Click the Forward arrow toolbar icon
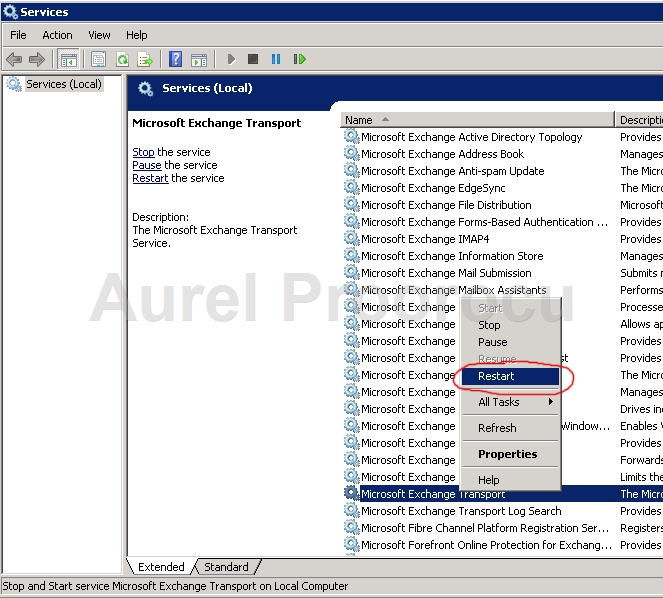The height and width of the screenshot is (598, 663). pyautogui.click(x=37, y=59)
